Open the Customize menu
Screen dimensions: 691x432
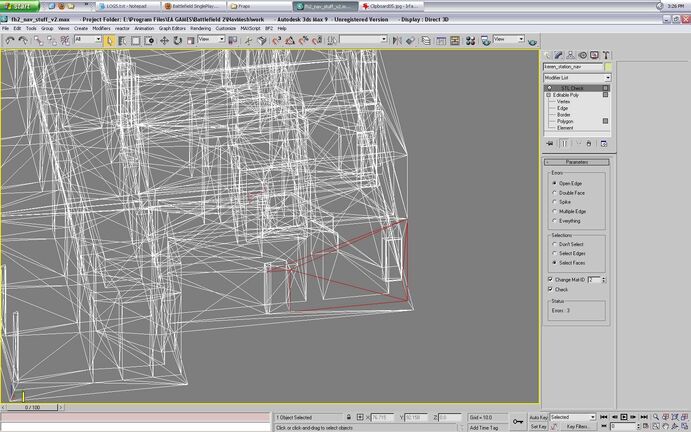click(226, 28)
